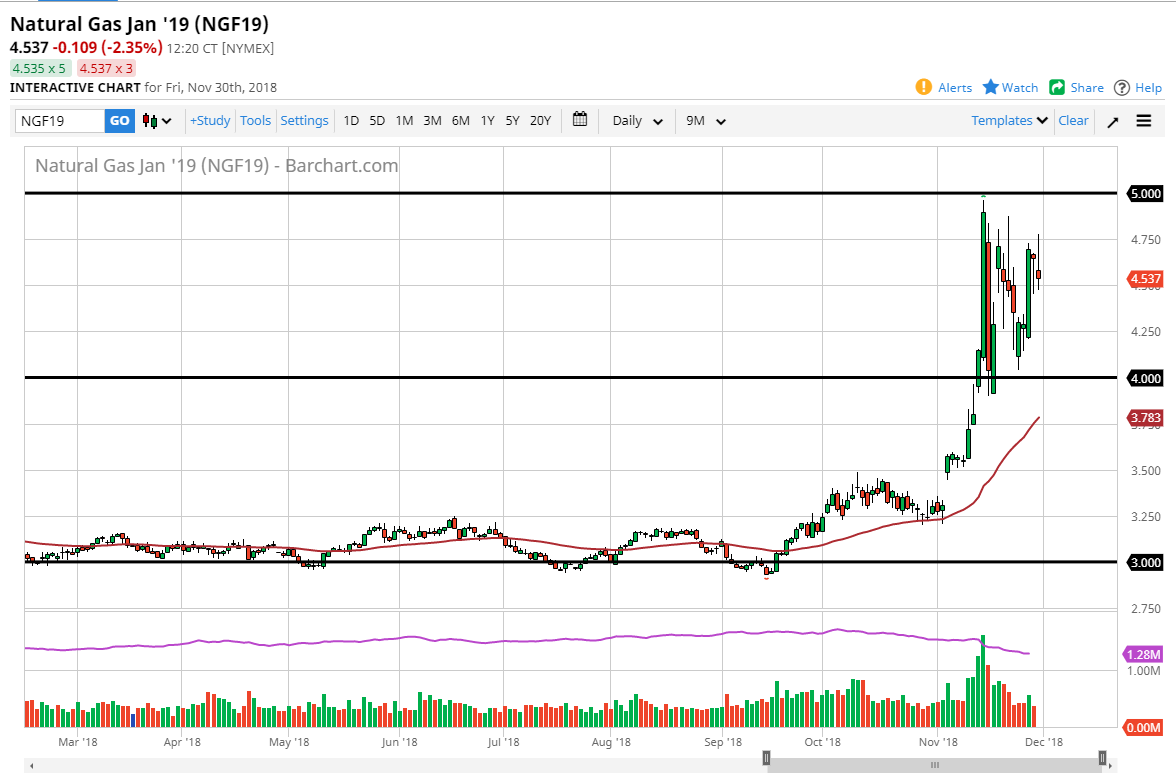
Task: Open the calendar date picker icon
Action: pos(580,120)
